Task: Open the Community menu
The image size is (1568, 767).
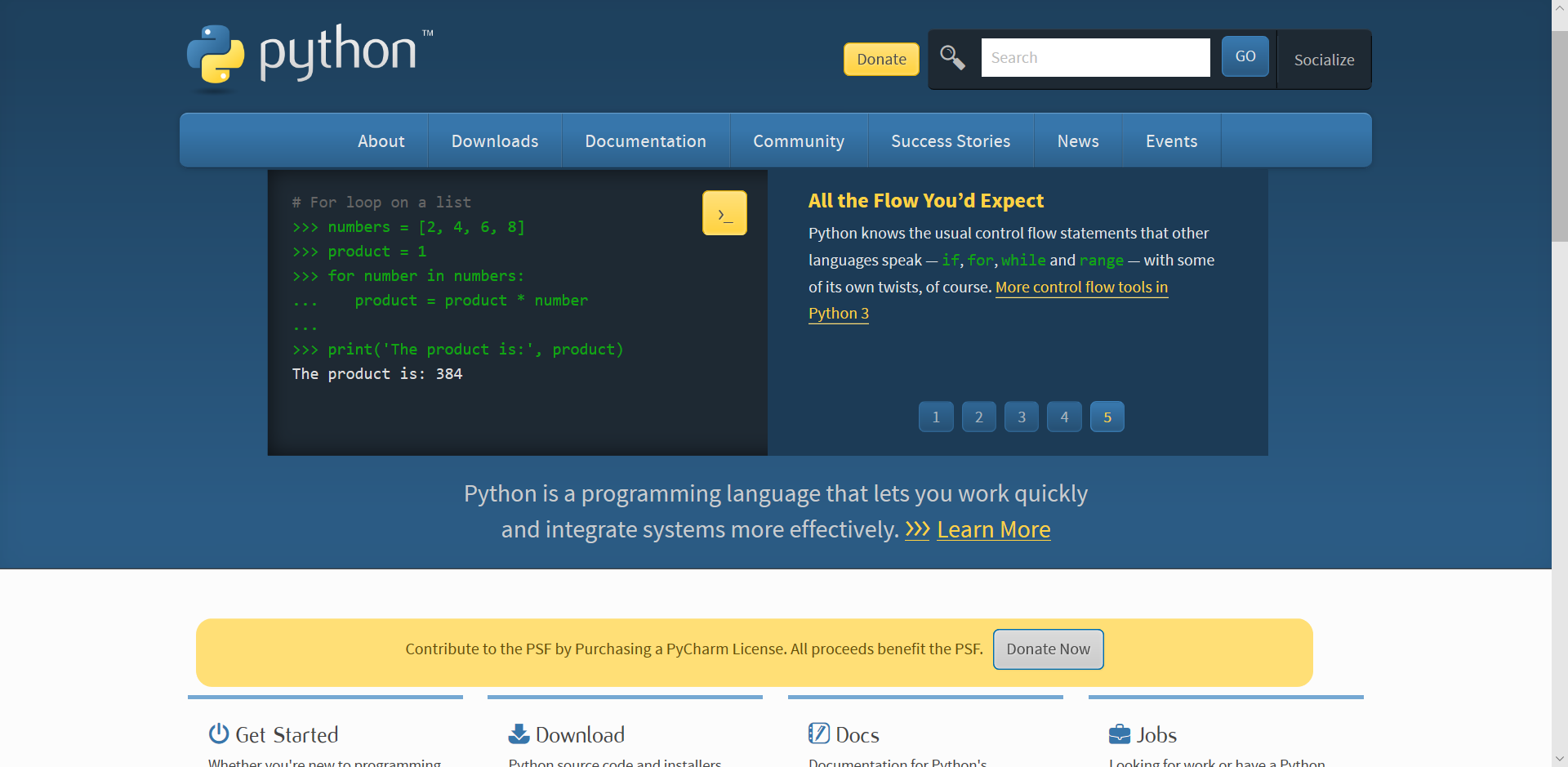Action: click(x=799, y=140)
